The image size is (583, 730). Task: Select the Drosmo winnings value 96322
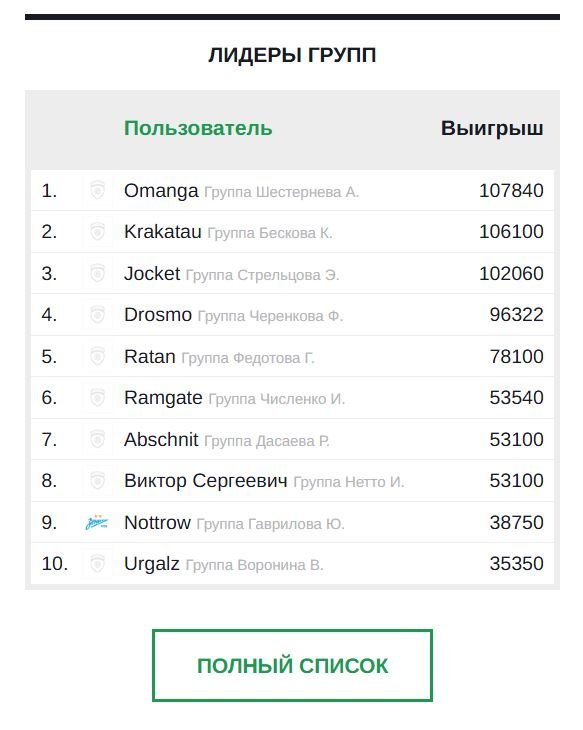click(516, 315)
